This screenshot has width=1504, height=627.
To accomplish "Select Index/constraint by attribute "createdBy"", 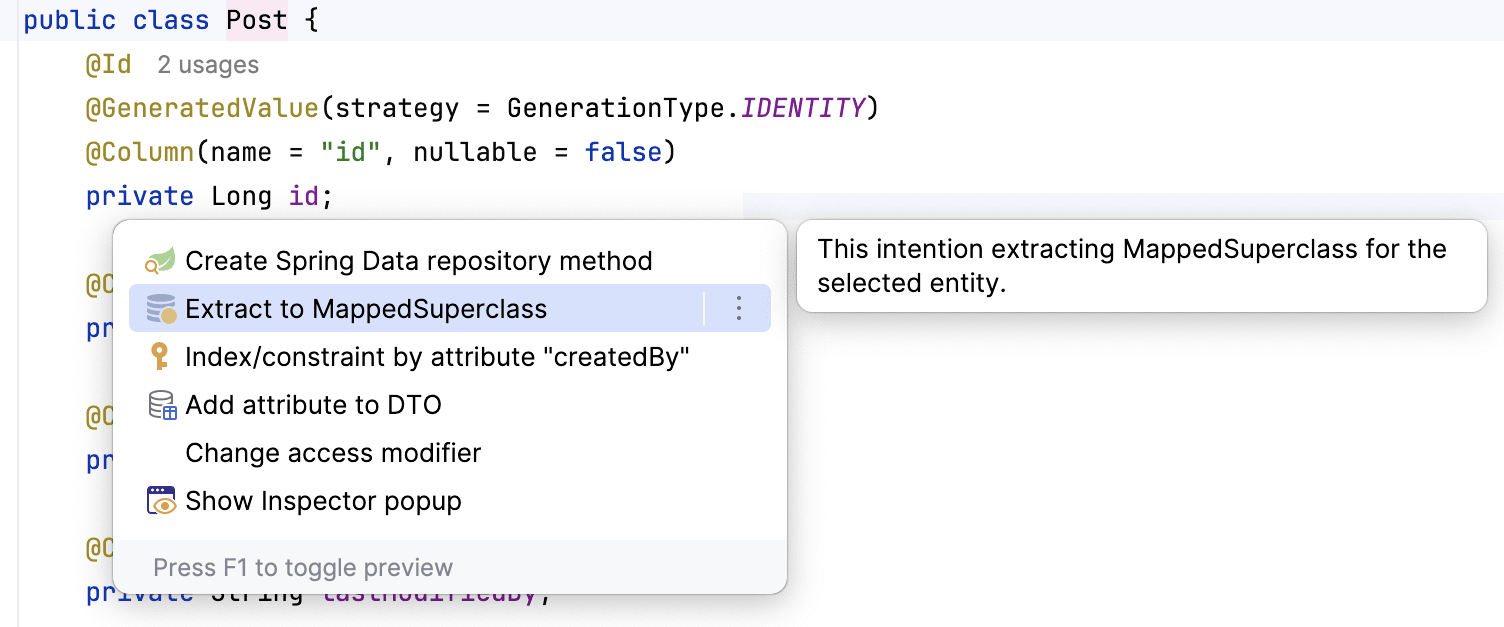I will click(x=438, y=357).
